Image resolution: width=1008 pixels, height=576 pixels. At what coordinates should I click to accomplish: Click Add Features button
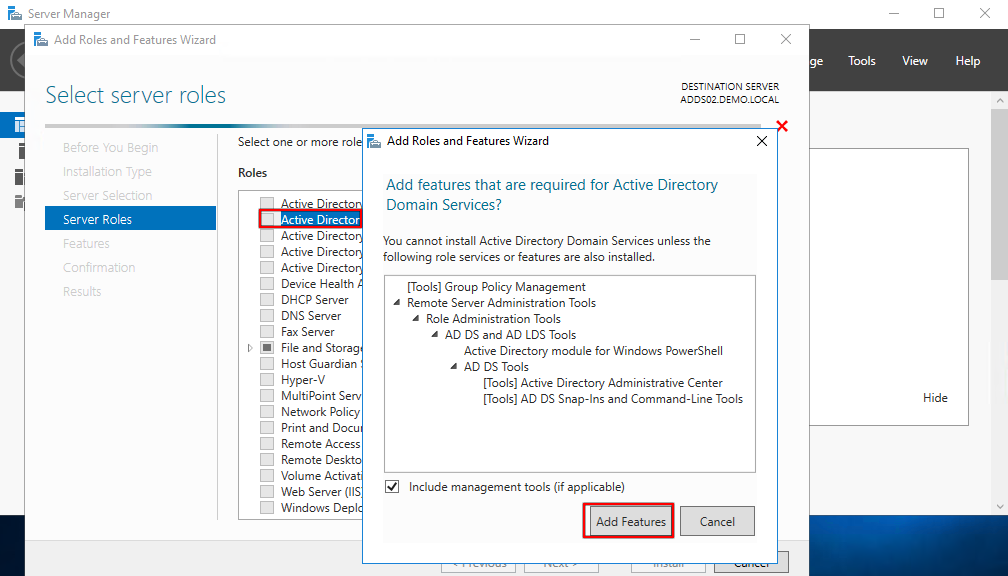(x=629, y=521)
